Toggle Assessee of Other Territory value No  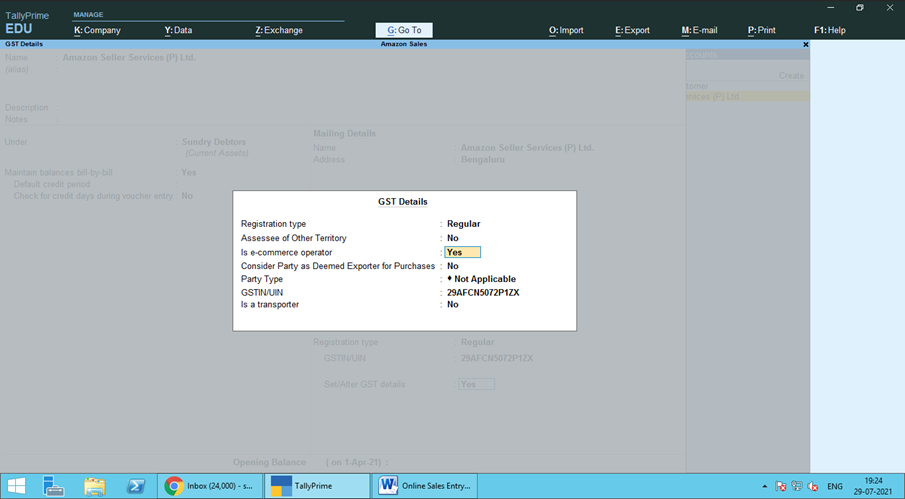pos(452,238)
